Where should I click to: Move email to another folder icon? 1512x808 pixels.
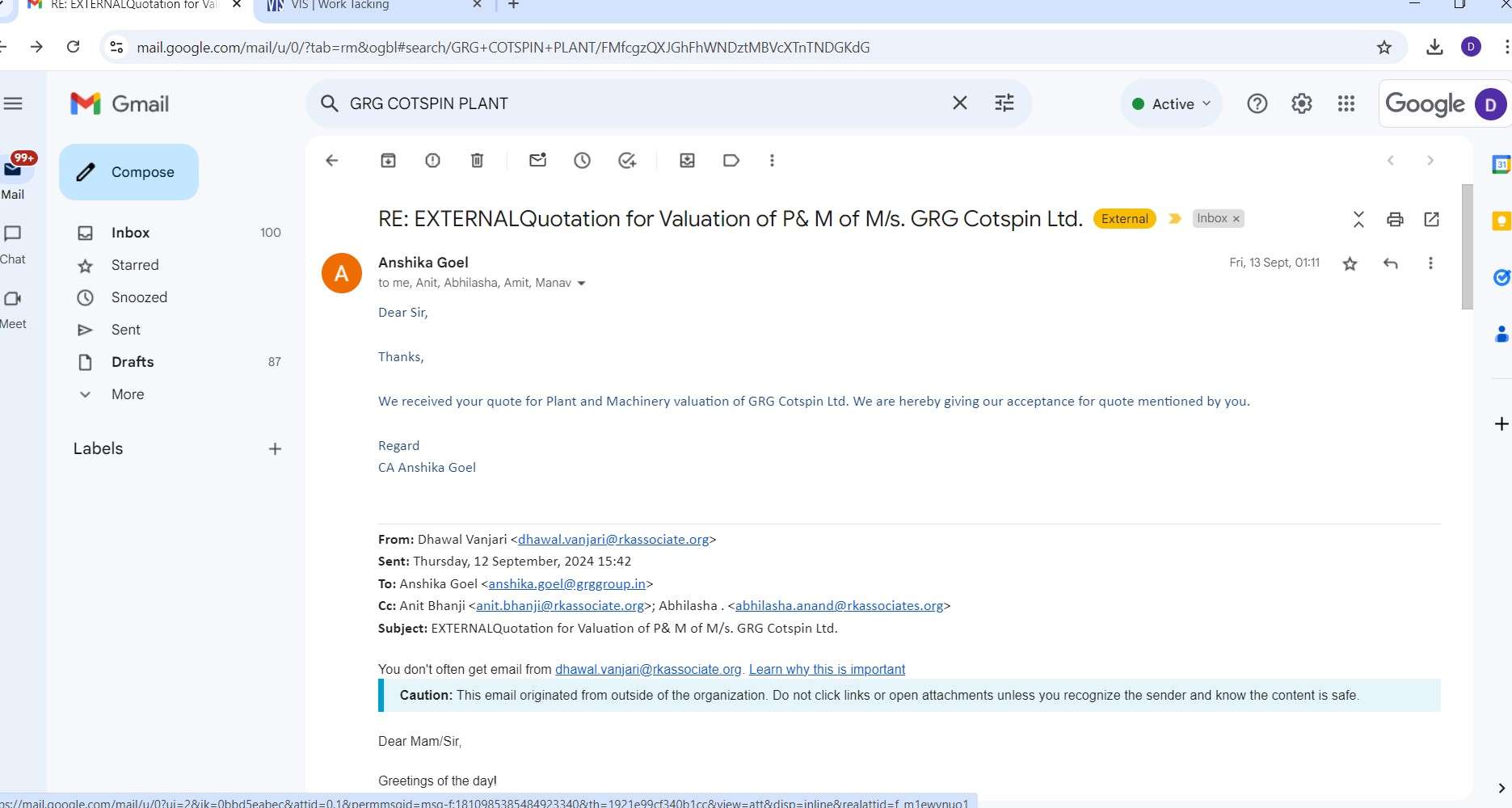(x=687, y=160)
